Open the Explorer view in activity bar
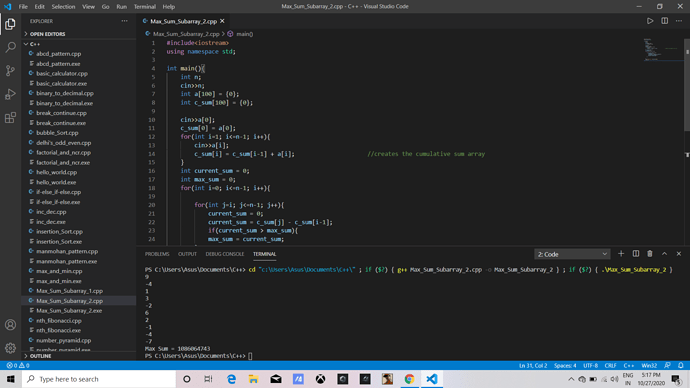Screen dimensions: 690x388 10,24
